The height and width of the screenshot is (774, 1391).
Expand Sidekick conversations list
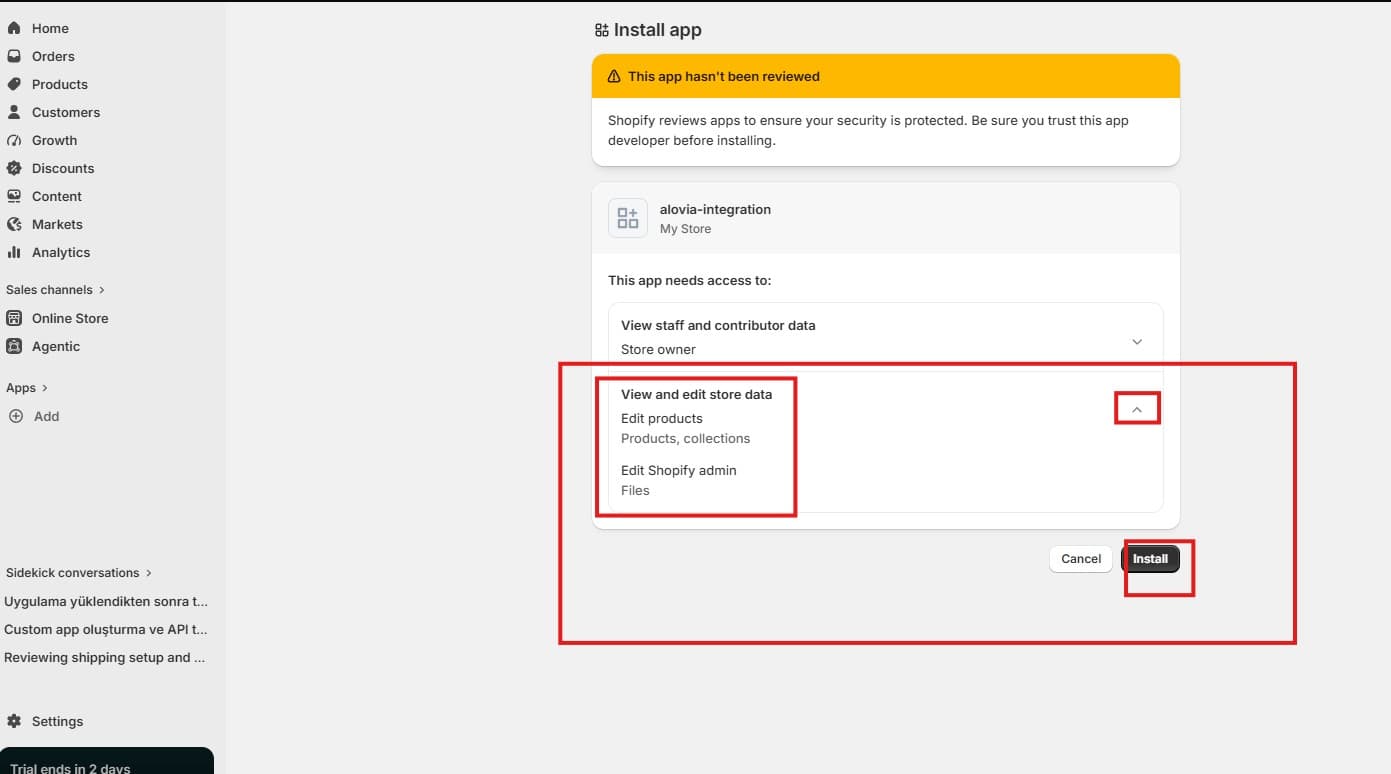click(x=149, y=573)
